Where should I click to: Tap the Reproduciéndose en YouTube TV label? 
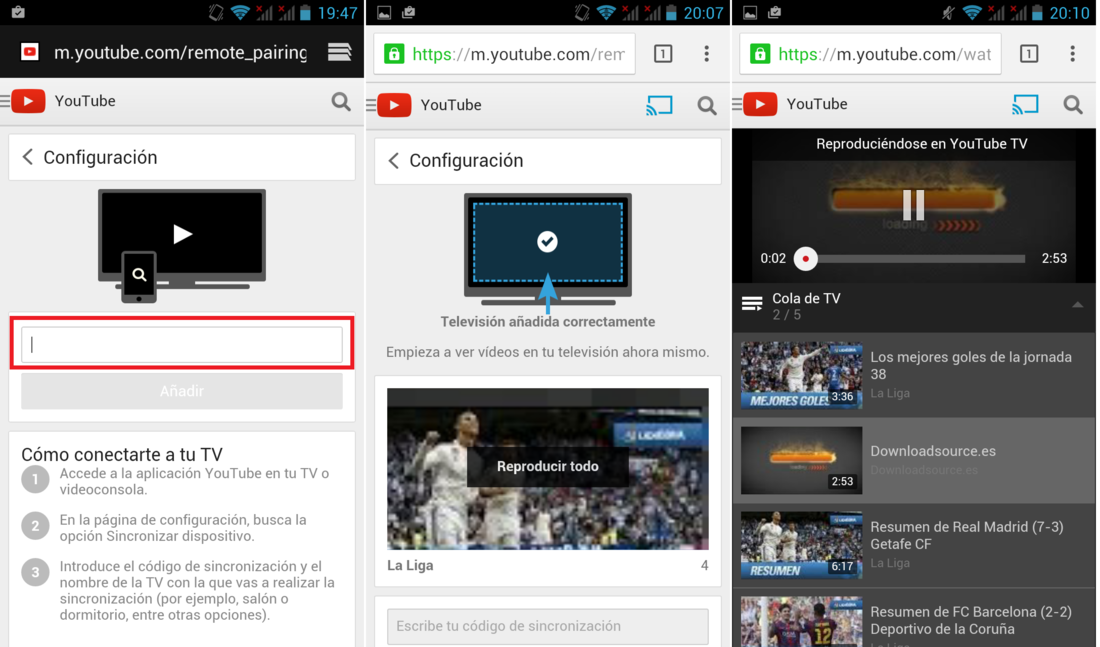[922, 144]
